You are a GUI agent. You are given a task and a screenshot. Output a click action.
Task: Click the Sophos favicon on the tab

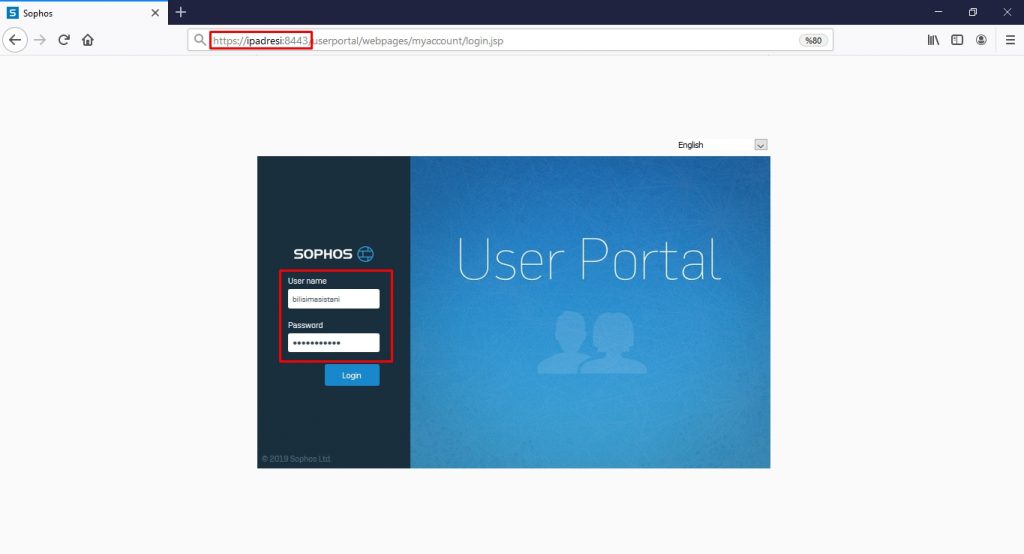point(12,12)
